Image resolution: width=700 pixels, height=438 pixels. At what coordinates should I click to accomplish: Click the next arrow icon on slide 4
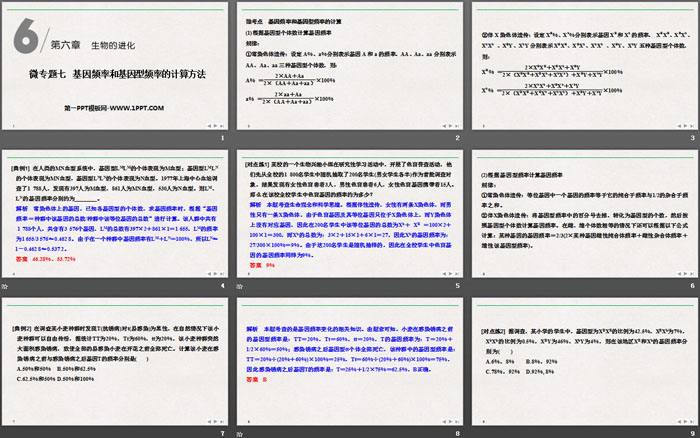pos(216,274)
